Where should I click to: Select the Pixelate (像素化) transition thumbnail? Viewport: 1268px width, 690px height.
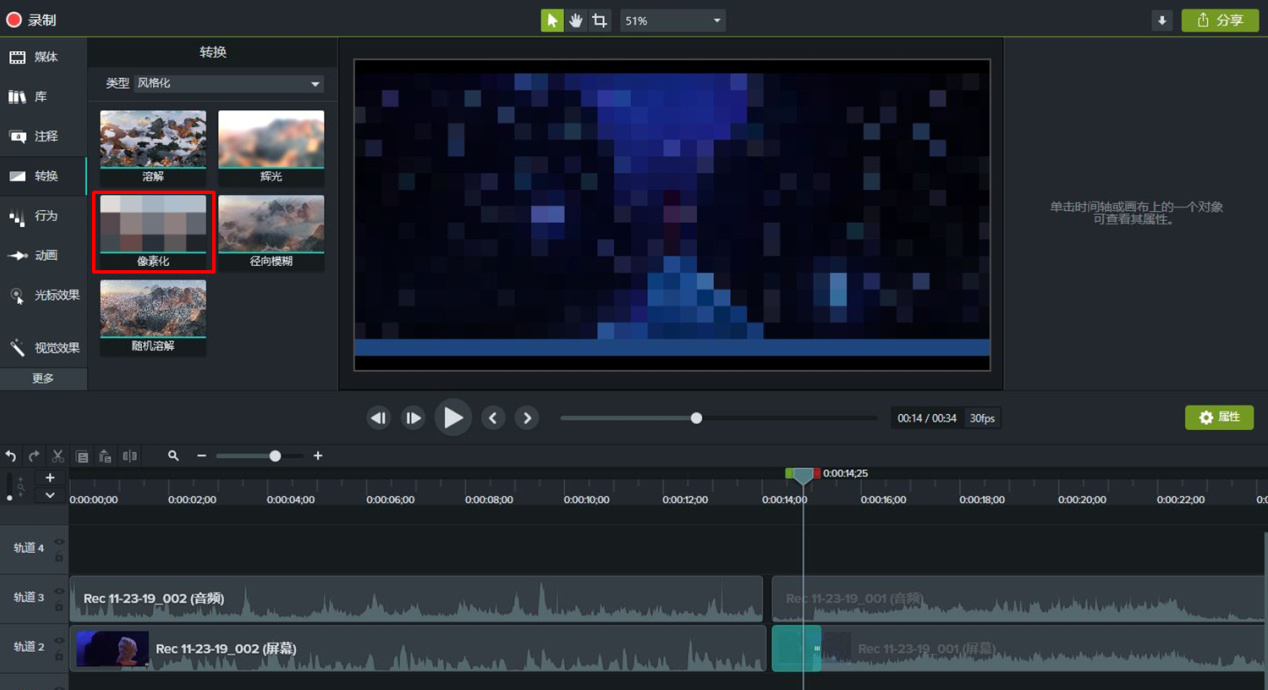click(x=153, y=232)
